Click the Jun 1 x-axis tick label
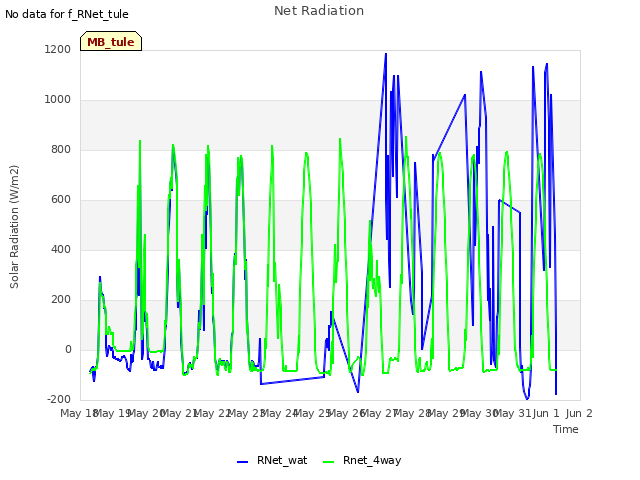640x480 pixels. [546, 413]
